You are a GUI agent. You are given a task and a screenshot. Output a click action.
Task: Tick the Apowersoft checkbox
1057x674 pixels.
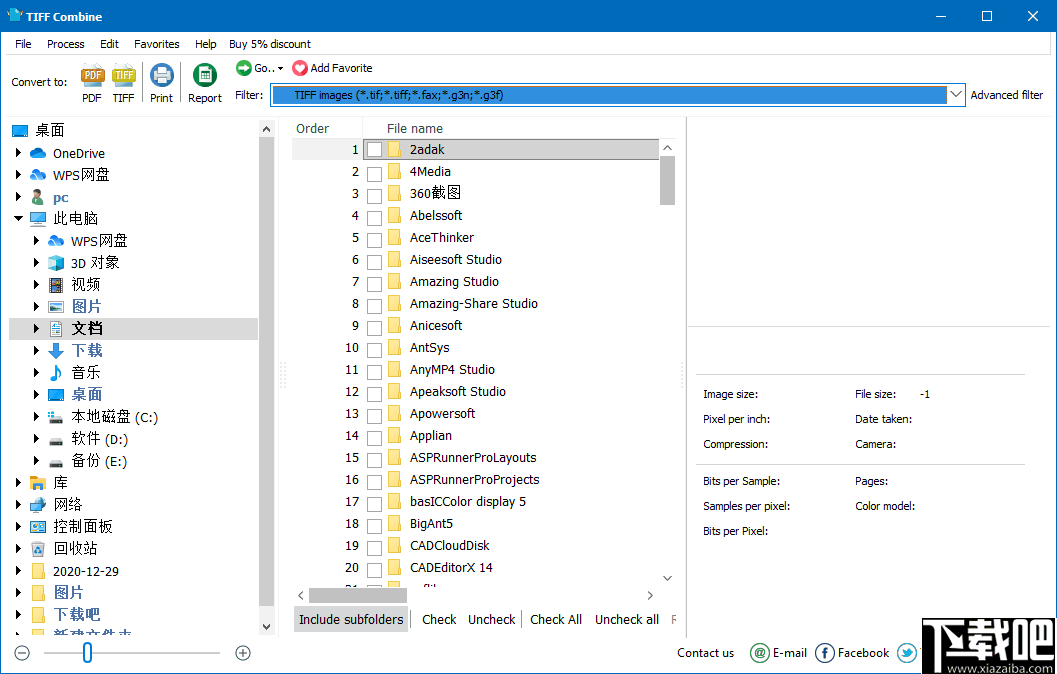pyautogui.click(x=374, y=415)
